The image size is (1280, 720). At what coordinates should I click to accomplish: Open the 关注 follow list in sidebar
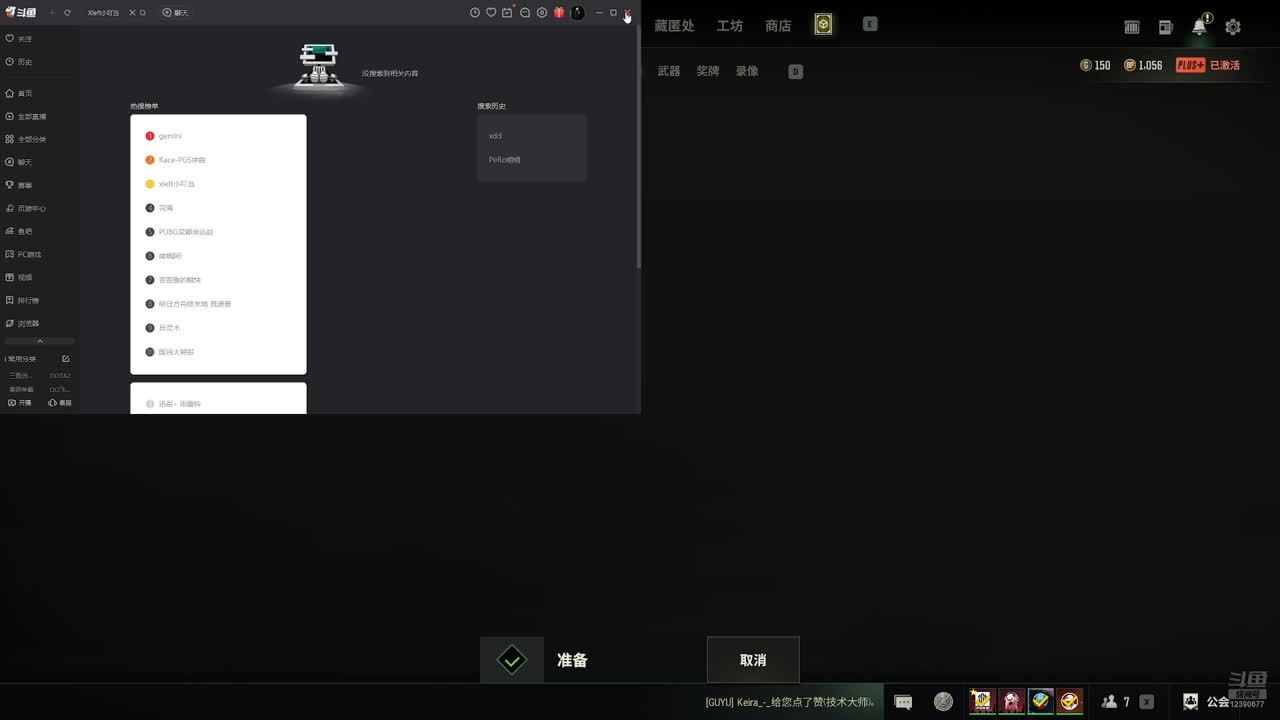click(x=20, y=39)
